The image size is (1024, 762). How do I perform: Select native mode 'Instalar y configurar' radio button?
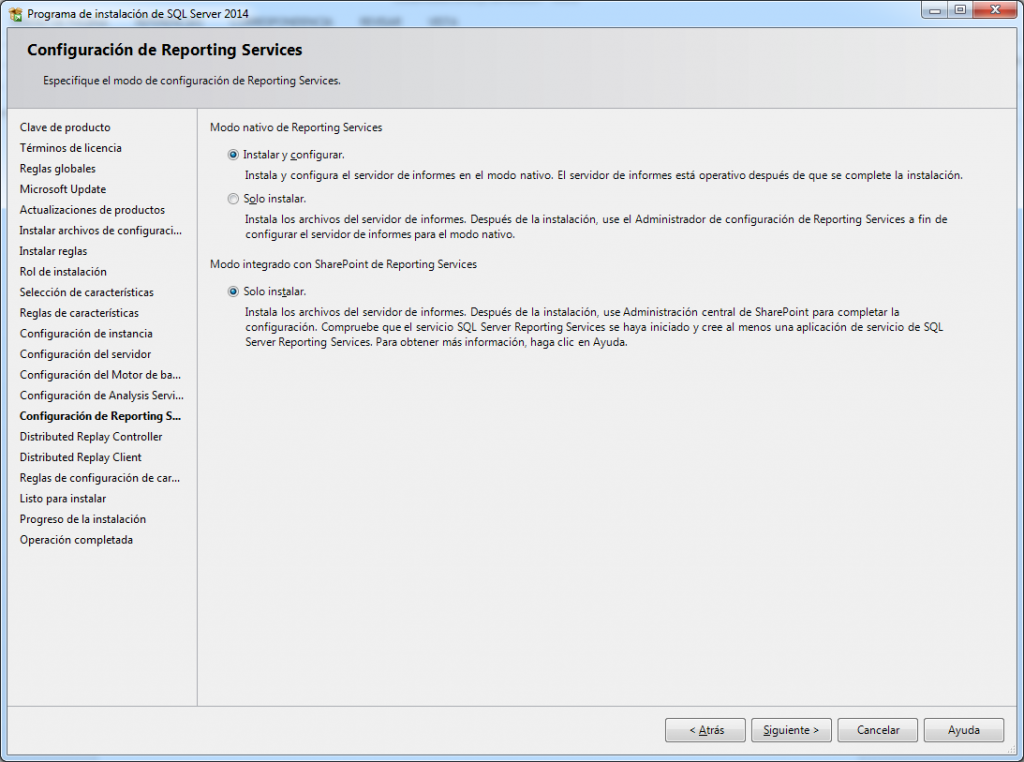233,155
